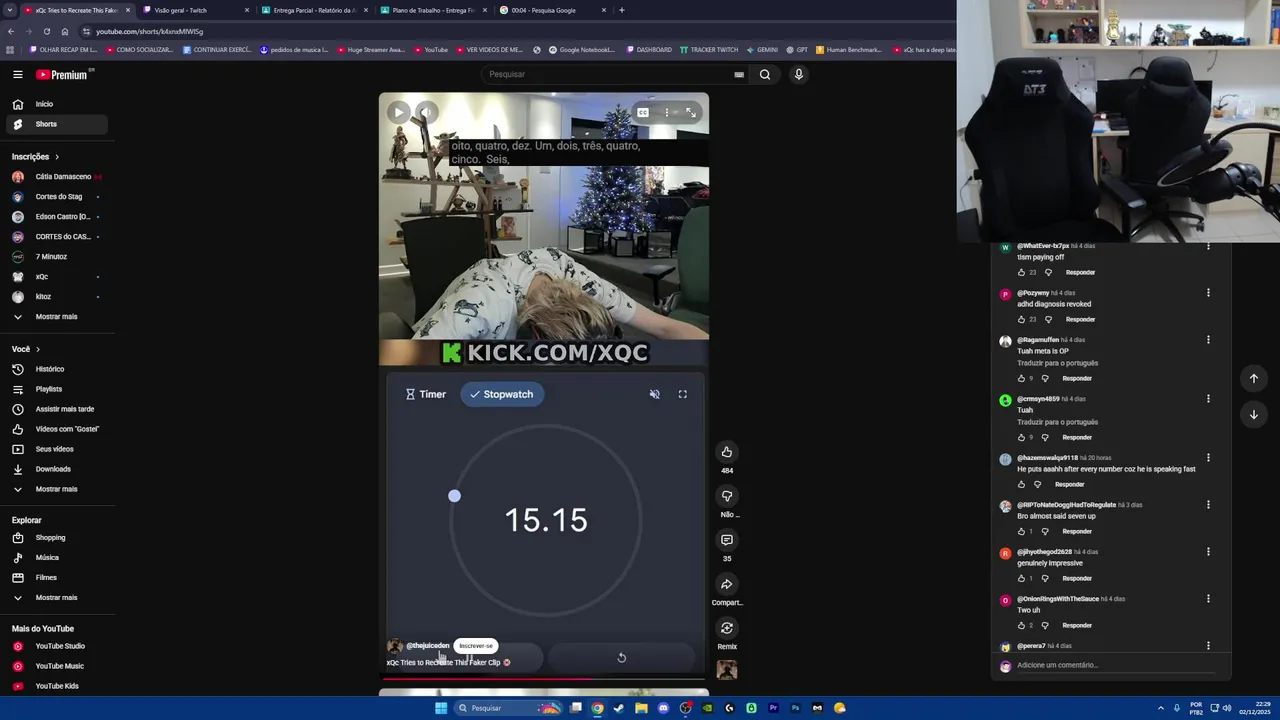This screenshot has height=720, width=1280.
Task: Add a comment in the comment field
Action: click(1115, 665)
